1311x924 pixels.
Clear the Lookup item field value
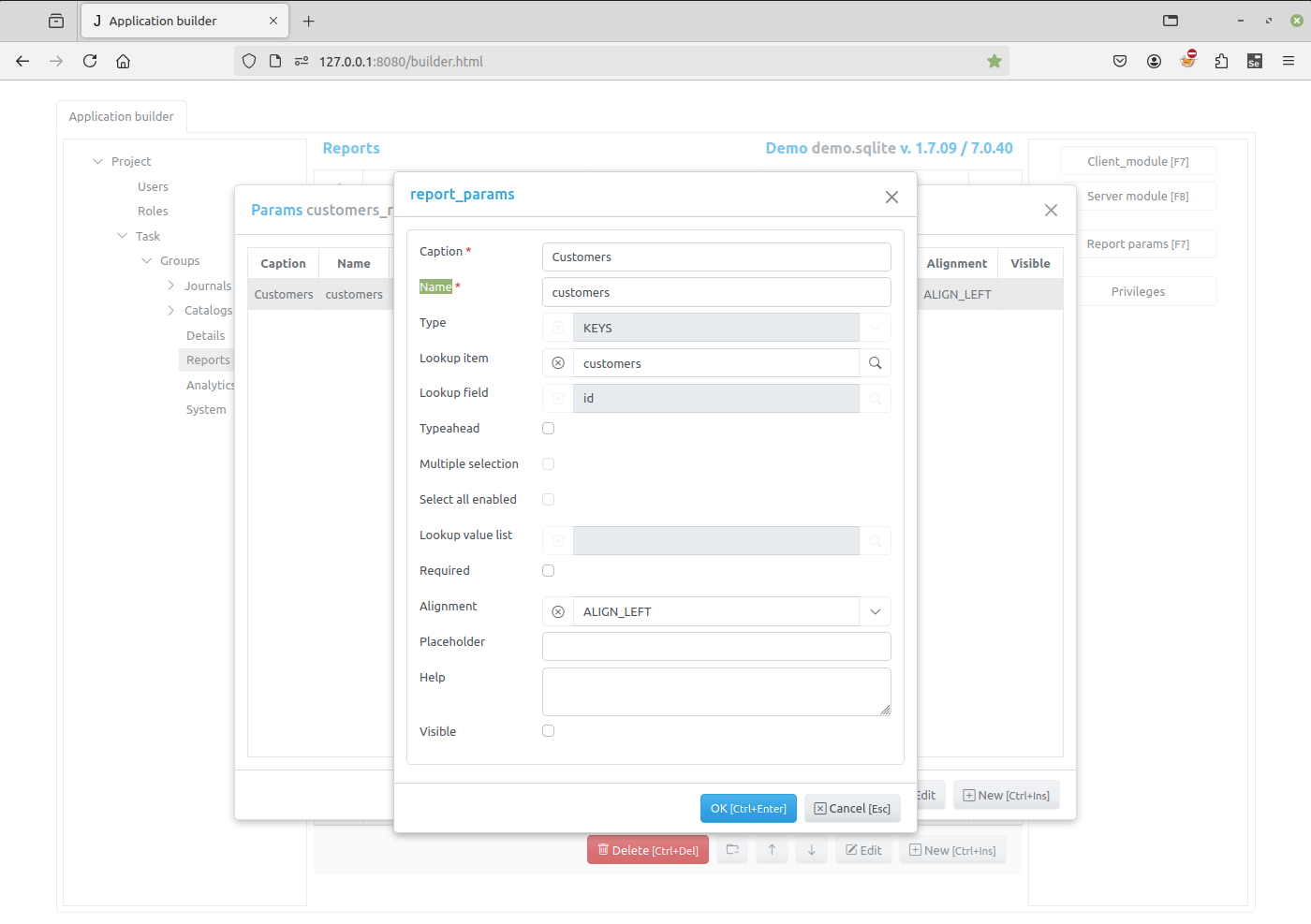pyautogui.click(x=558, y=363)
